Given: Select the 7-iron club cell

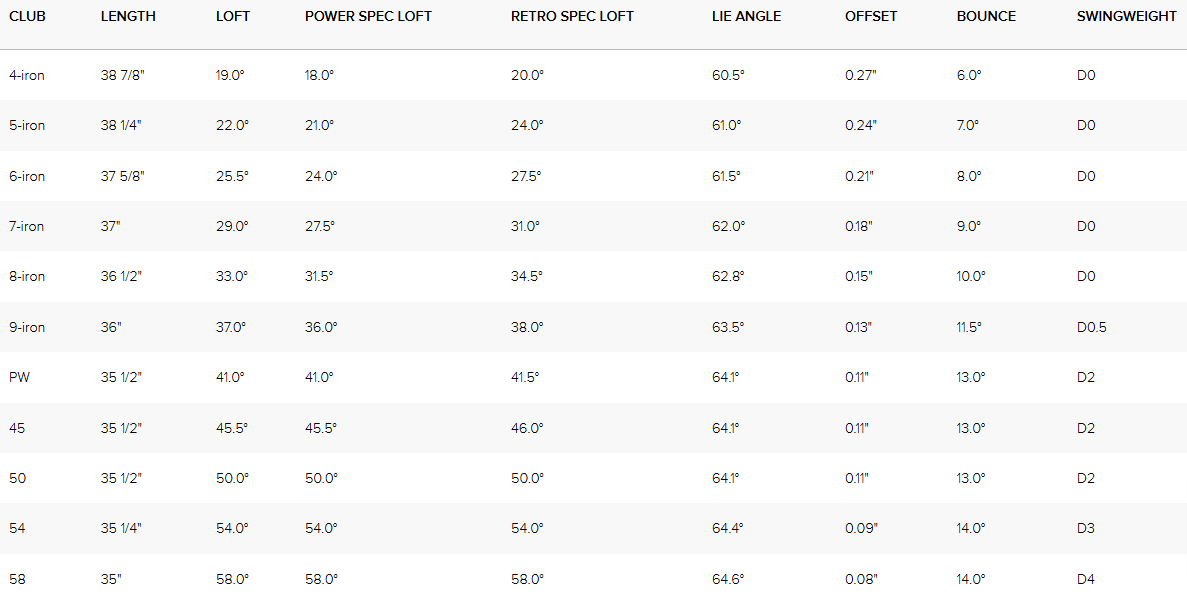Looking at the screenshot, I should (x=27, y=226).
